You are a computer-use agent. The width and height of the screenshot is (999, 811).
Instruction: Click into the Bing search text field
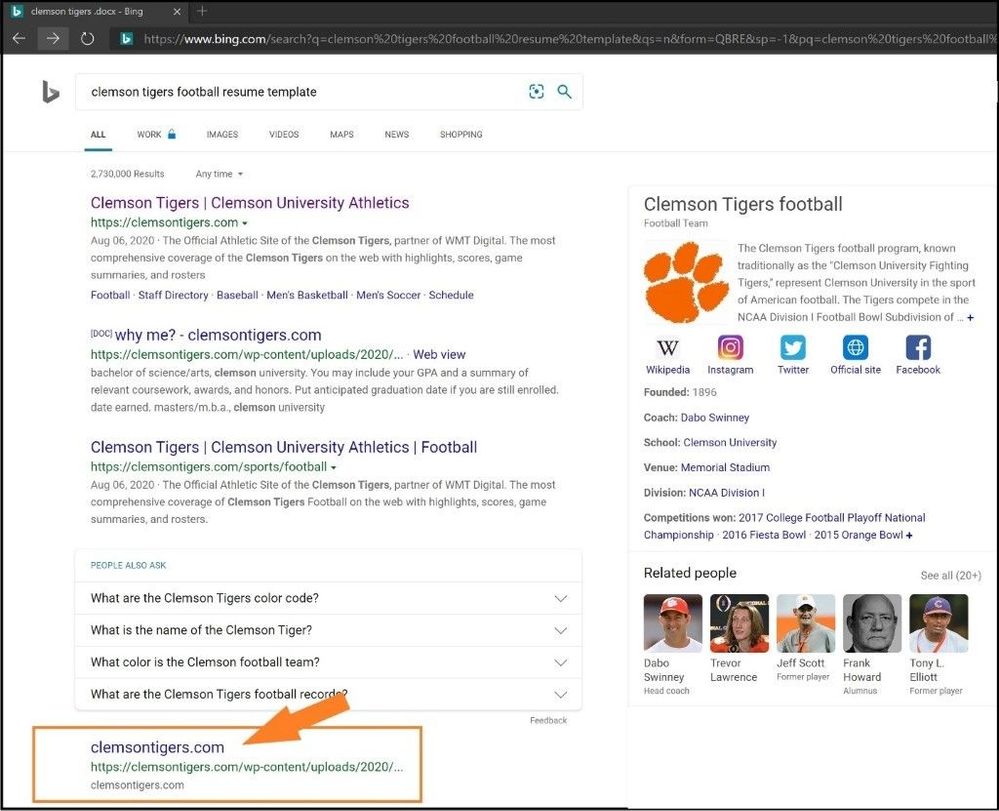pyautogui.click(x=300, y=92)
